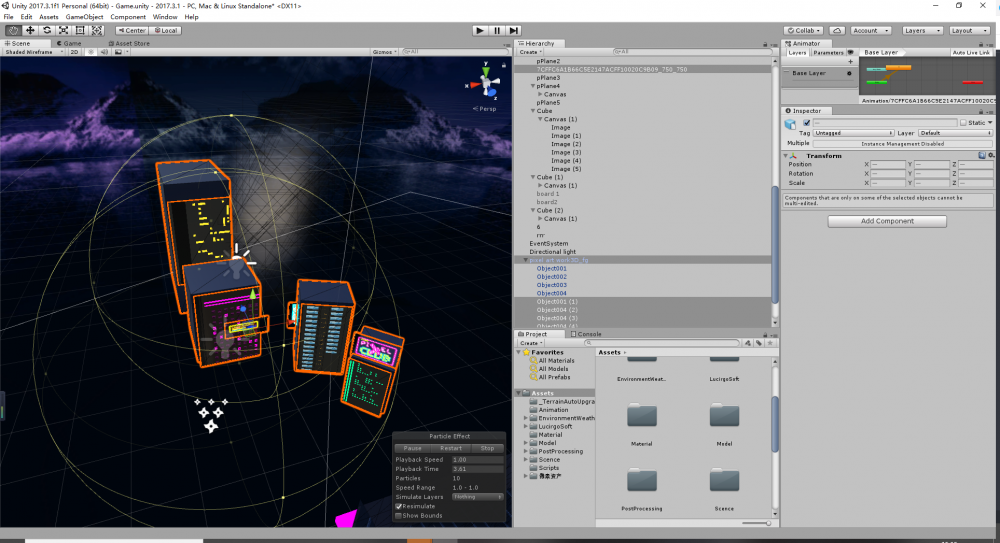1000x543 pixels.
Task: Open the cloud services panel icon
Action: pos(837,30)
